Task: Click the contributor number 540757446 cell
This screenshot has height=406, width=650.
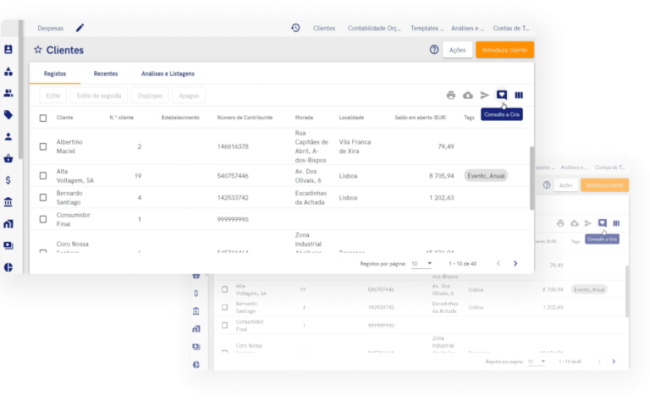Action: [233, 176]
